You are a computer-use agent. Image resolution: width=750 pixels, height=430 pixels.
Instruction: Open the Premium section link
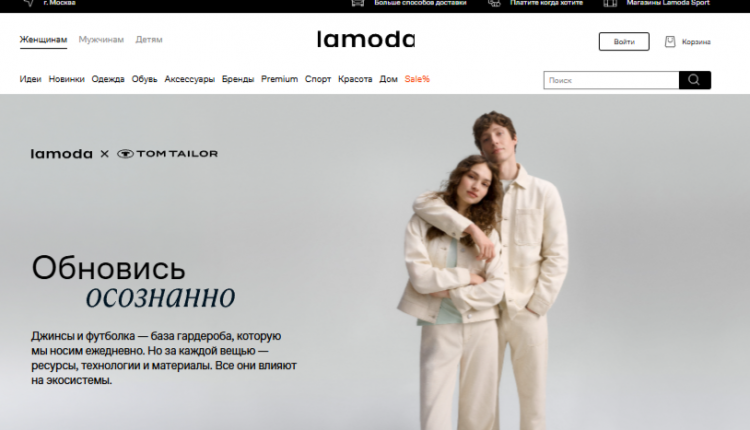coord(279,79)
